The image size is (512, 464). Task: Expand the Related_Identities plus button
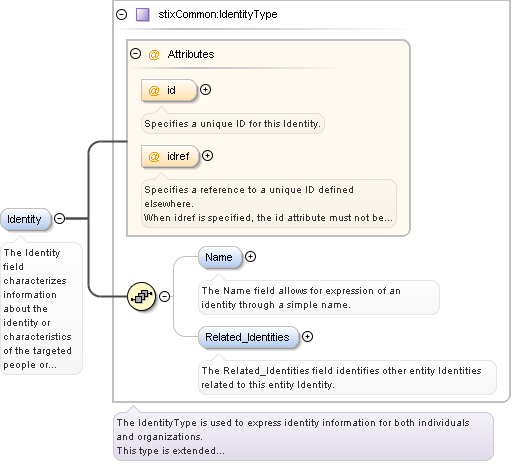307,337
